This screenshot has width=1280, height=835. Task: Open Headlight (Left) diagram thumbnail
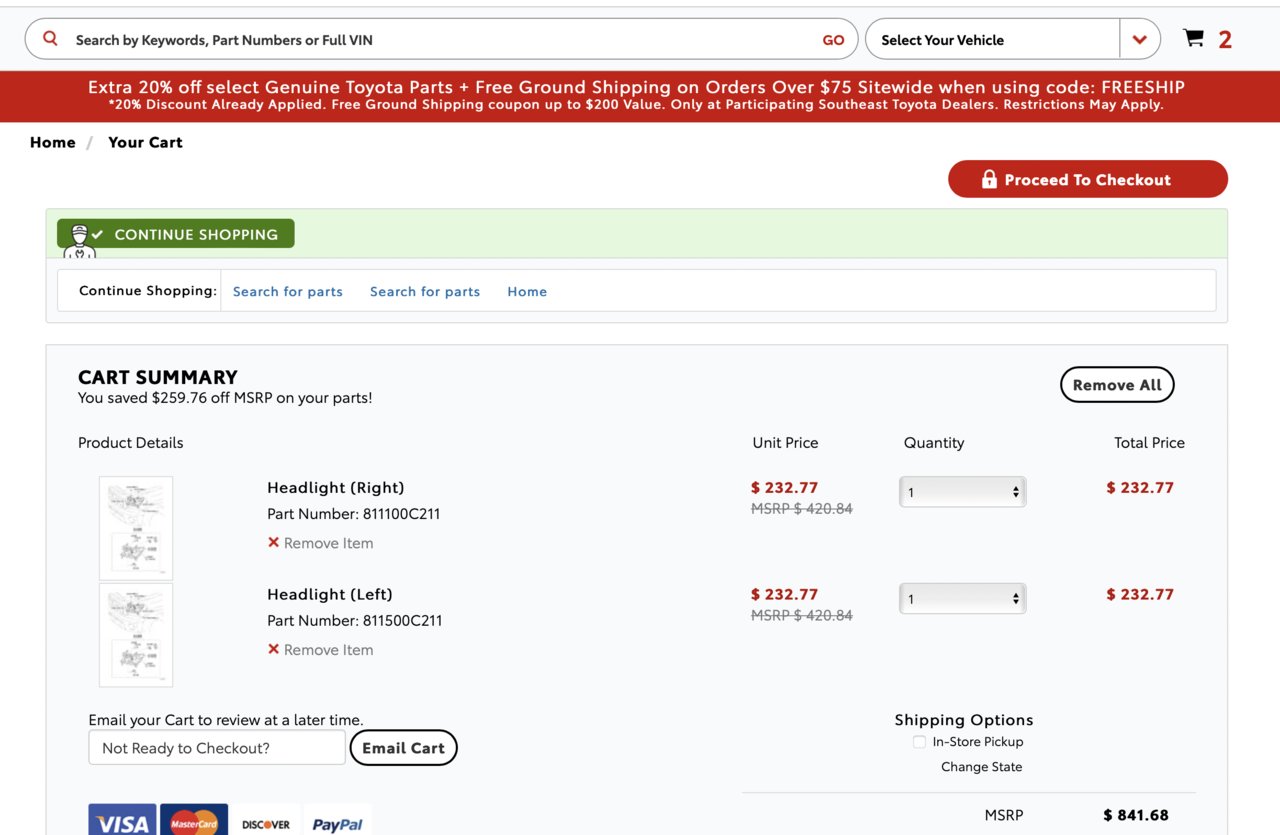136,635
